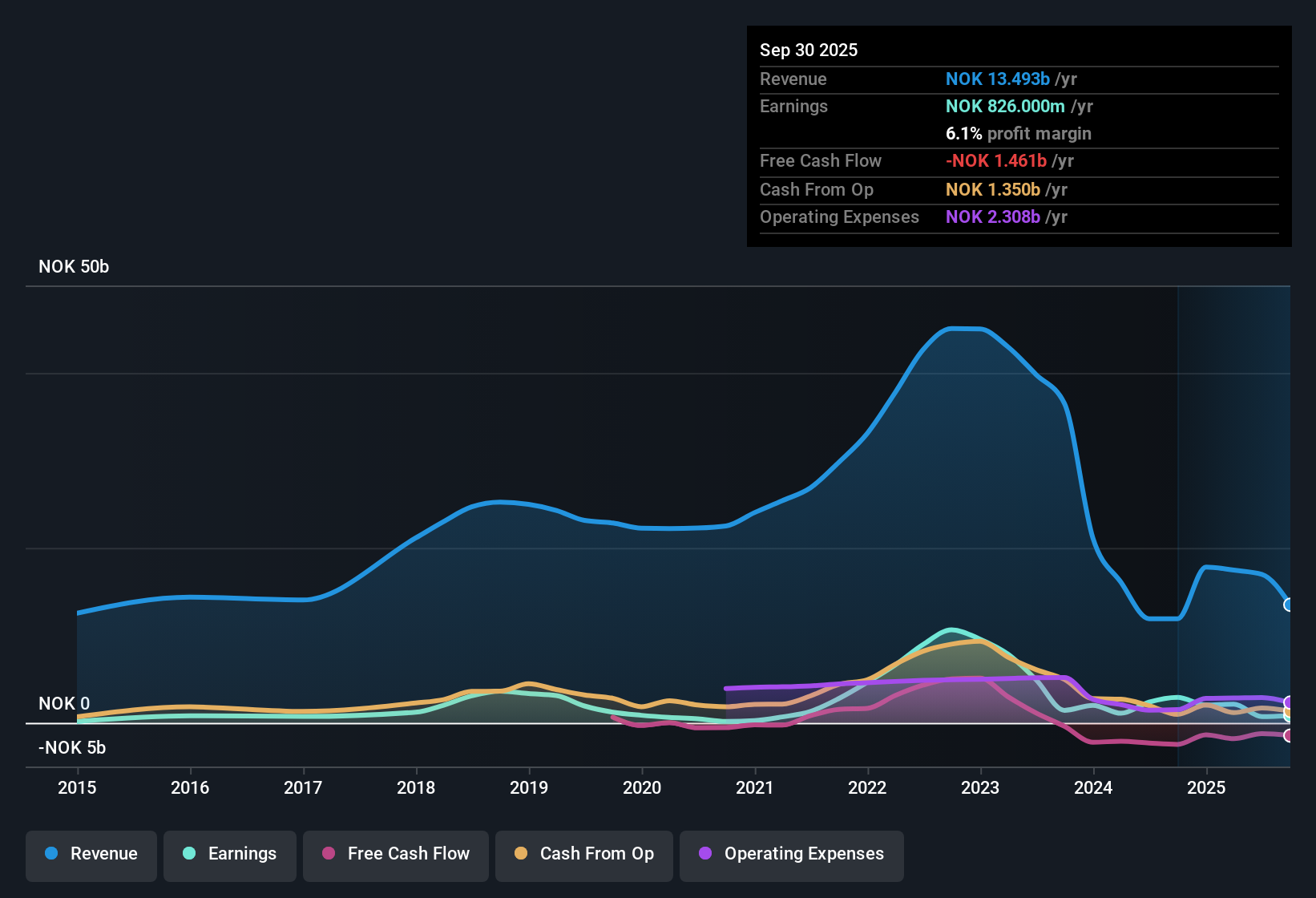
Task: Click the Revenue row label in tooltip
Action: point(793,79)
